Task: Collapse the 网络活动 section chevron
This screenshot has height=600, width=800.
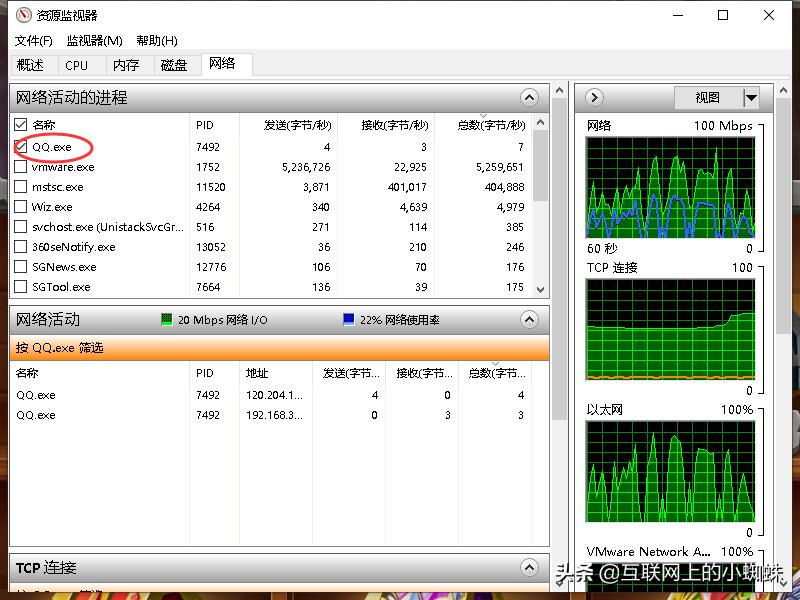Action: coord(529,320)
